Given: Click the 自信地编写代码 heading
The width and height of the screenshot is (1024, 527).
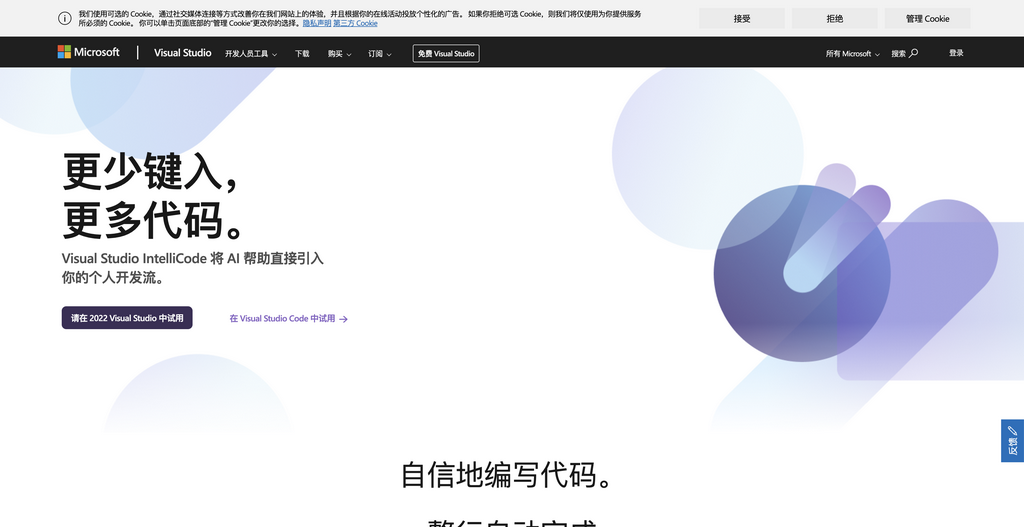Looking at the screenshot, I should pos(507,475).
